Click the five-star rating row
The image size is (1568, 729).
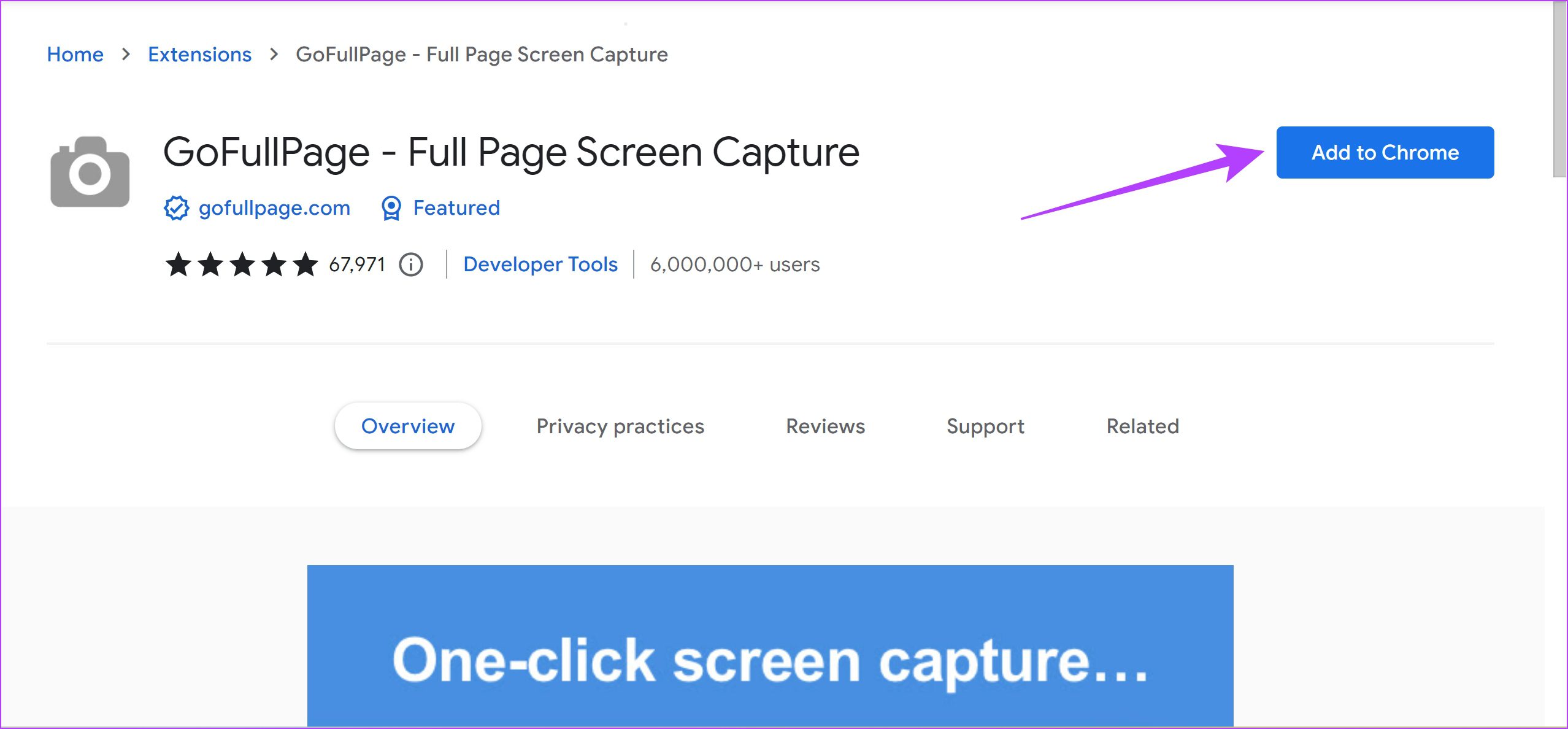pos(242,264)
